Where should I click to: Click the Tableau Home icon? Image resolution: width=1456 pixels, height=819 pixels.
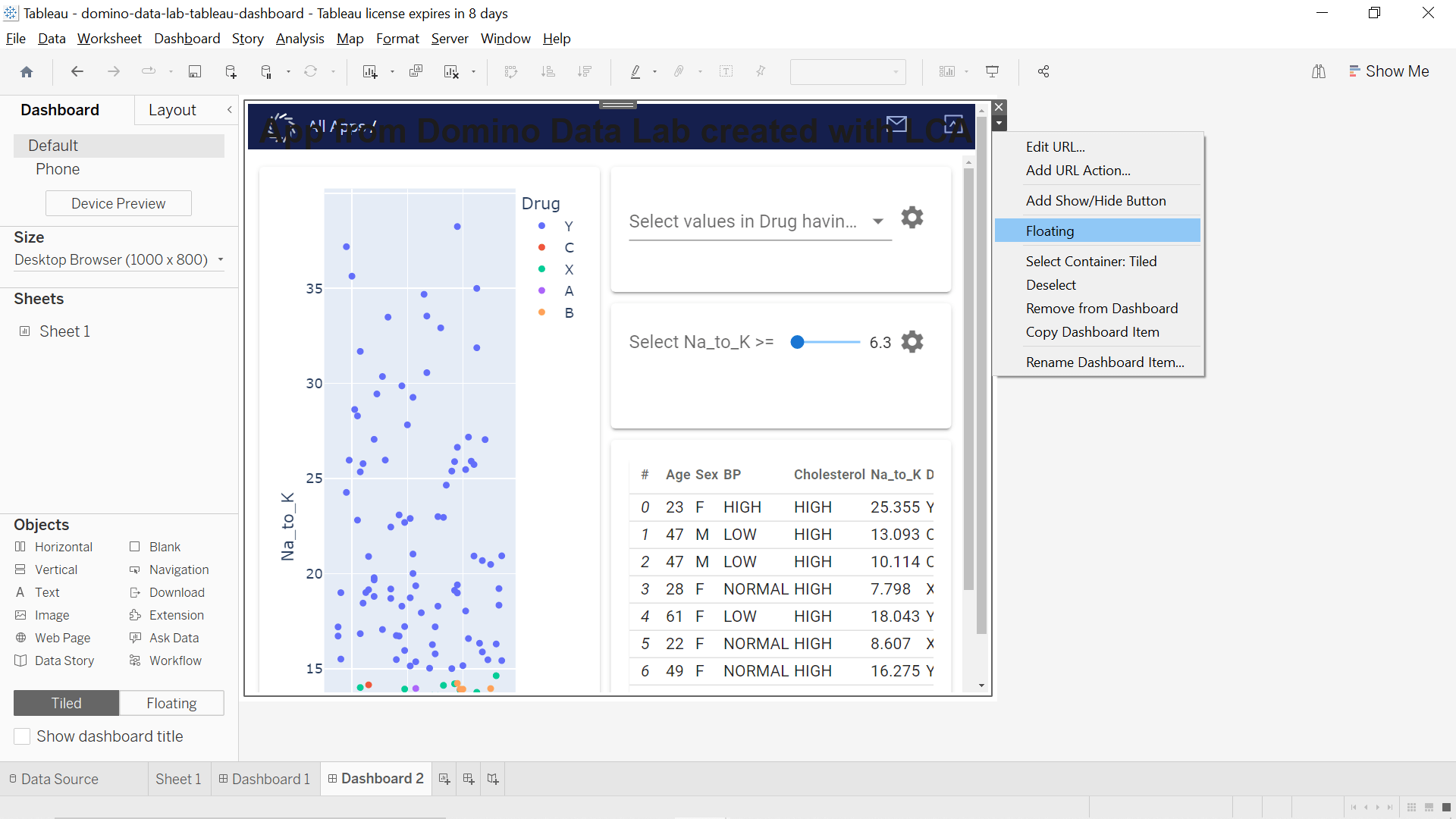27,71
